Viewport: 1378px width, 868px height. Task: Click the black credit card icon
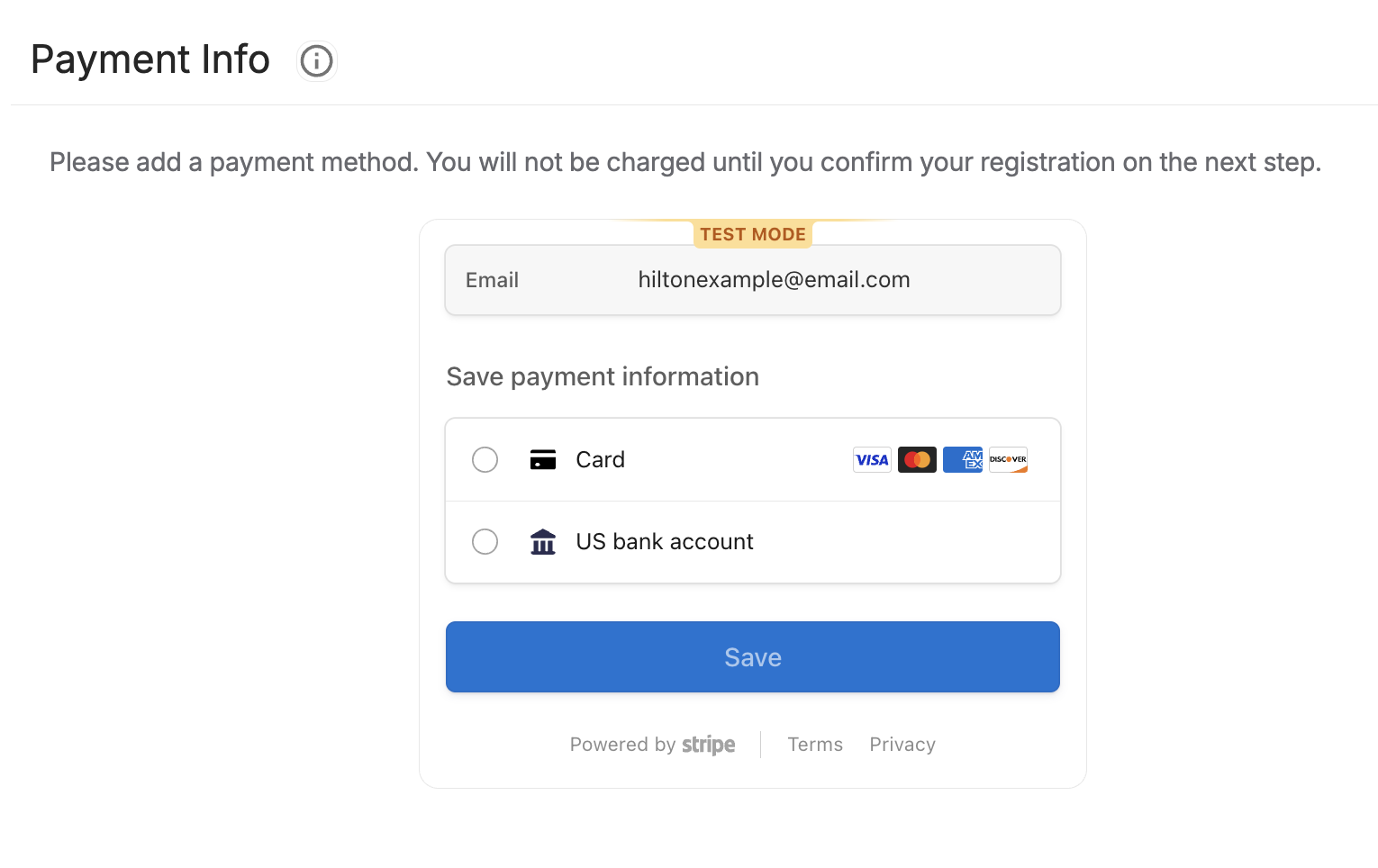pos(543,460)
